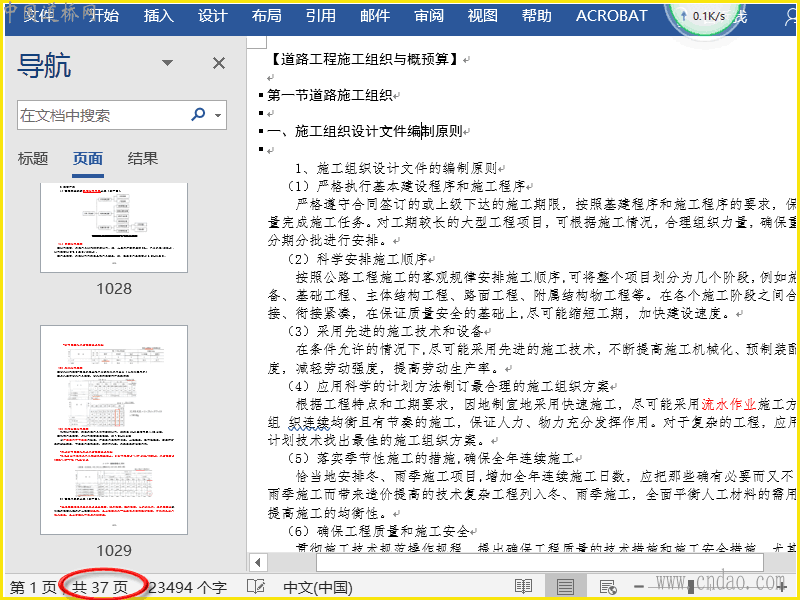
Task: Close the 导航 navigation pane
Action: [x=219, y=63]
